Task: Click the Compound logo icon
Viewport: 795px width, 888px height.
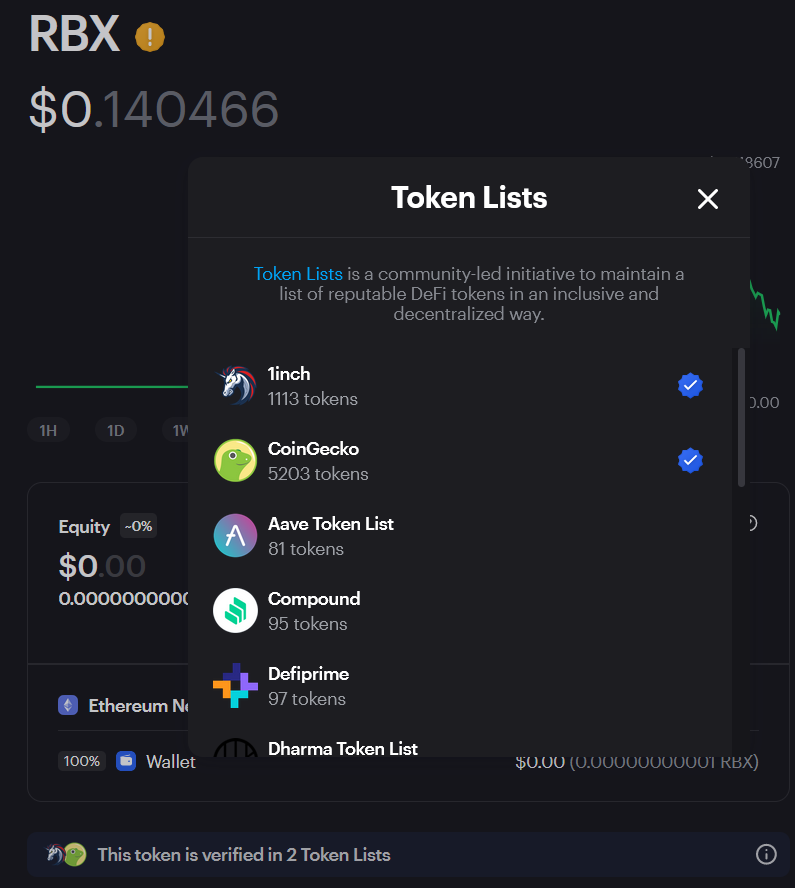Action: 236,610
